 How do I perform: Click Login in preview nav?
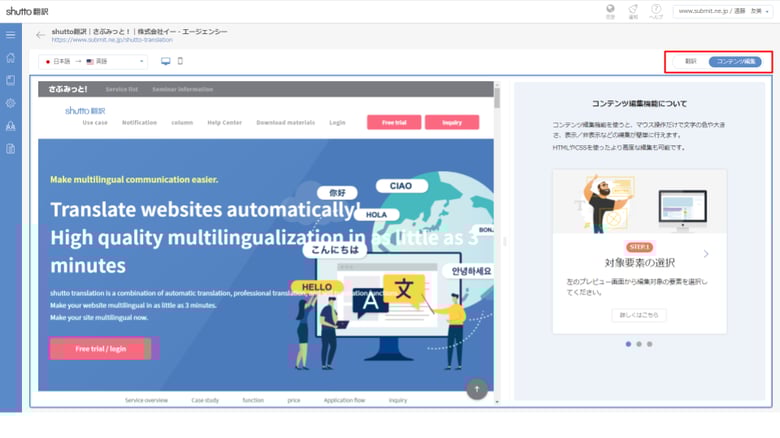337,122
